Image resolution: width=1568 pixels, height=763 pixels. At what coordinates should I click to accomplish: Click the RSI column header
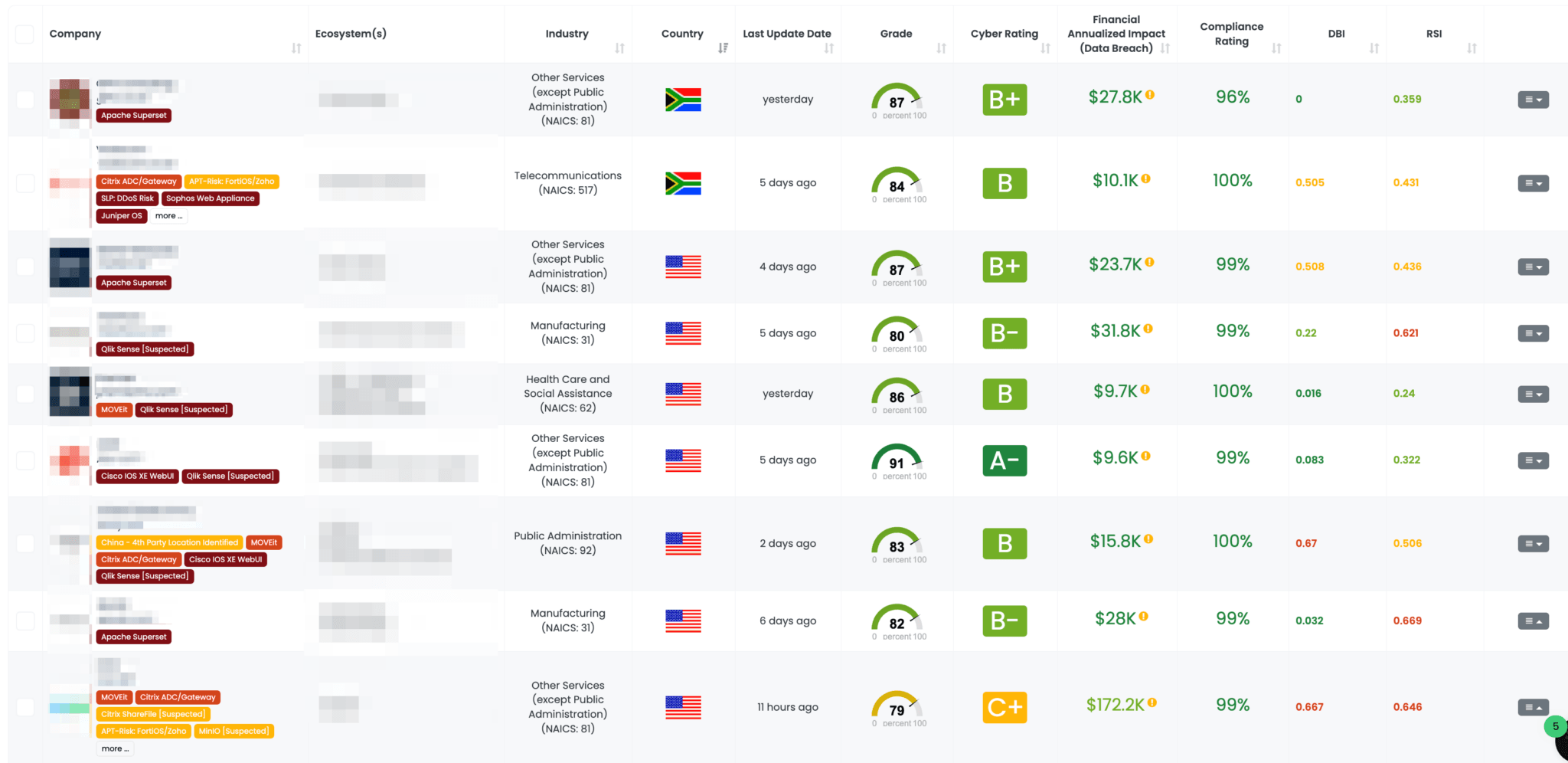point(1434,34)
